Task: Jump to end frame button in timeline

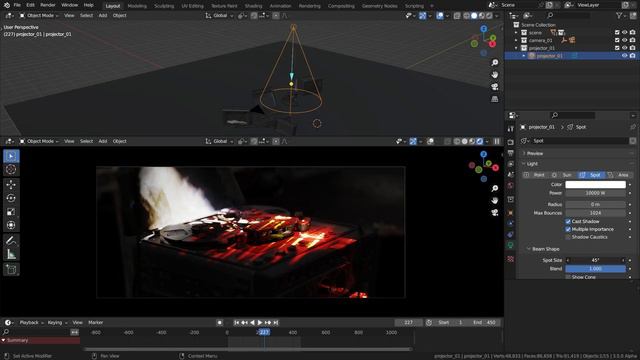Action: (276, 322)
